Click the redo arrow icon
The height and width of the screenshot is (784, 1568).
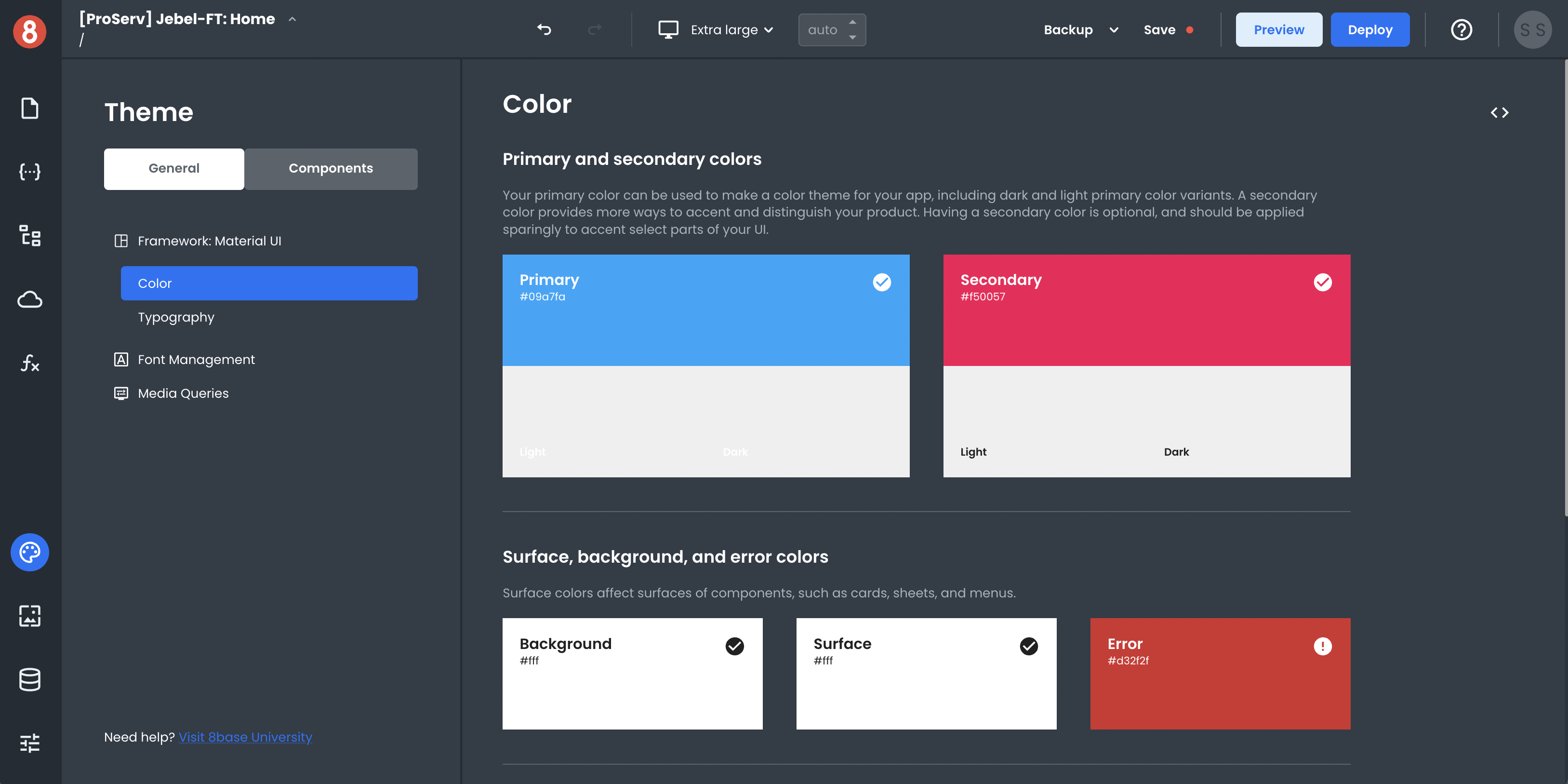tap(594, 29)
